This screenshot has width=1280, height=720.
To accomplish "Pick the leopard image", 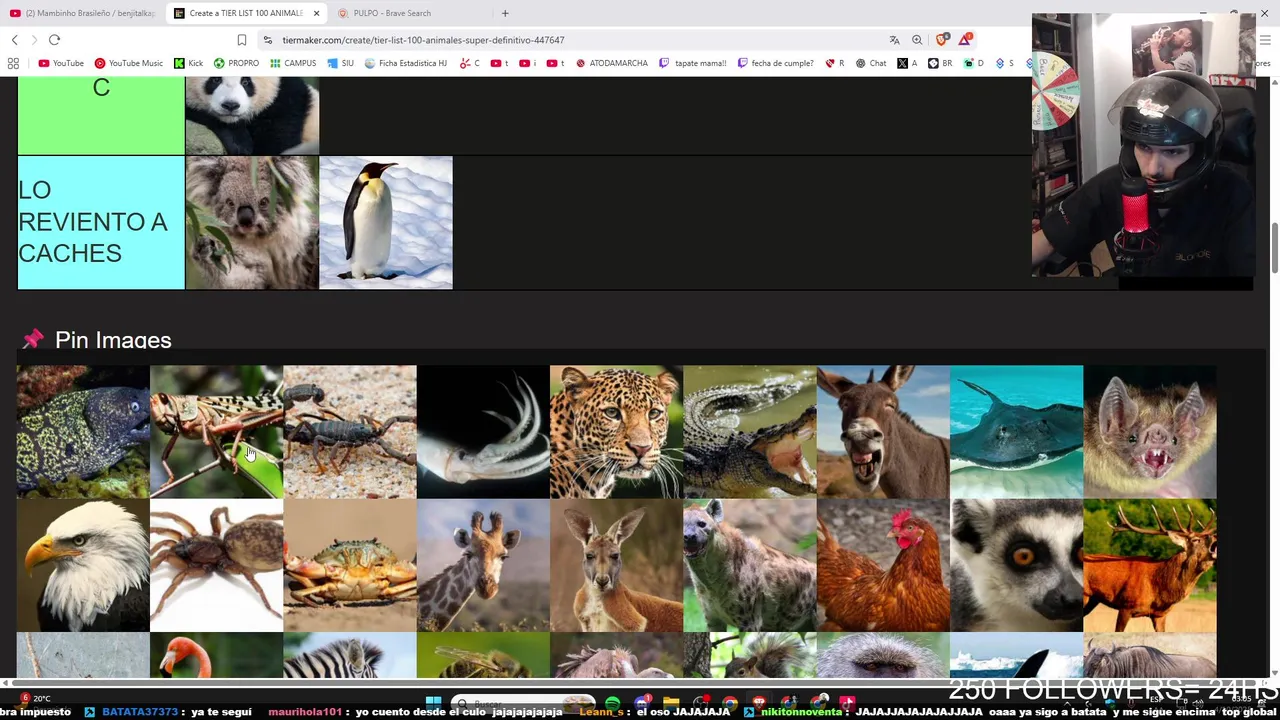I will click(x=616, y=432).
